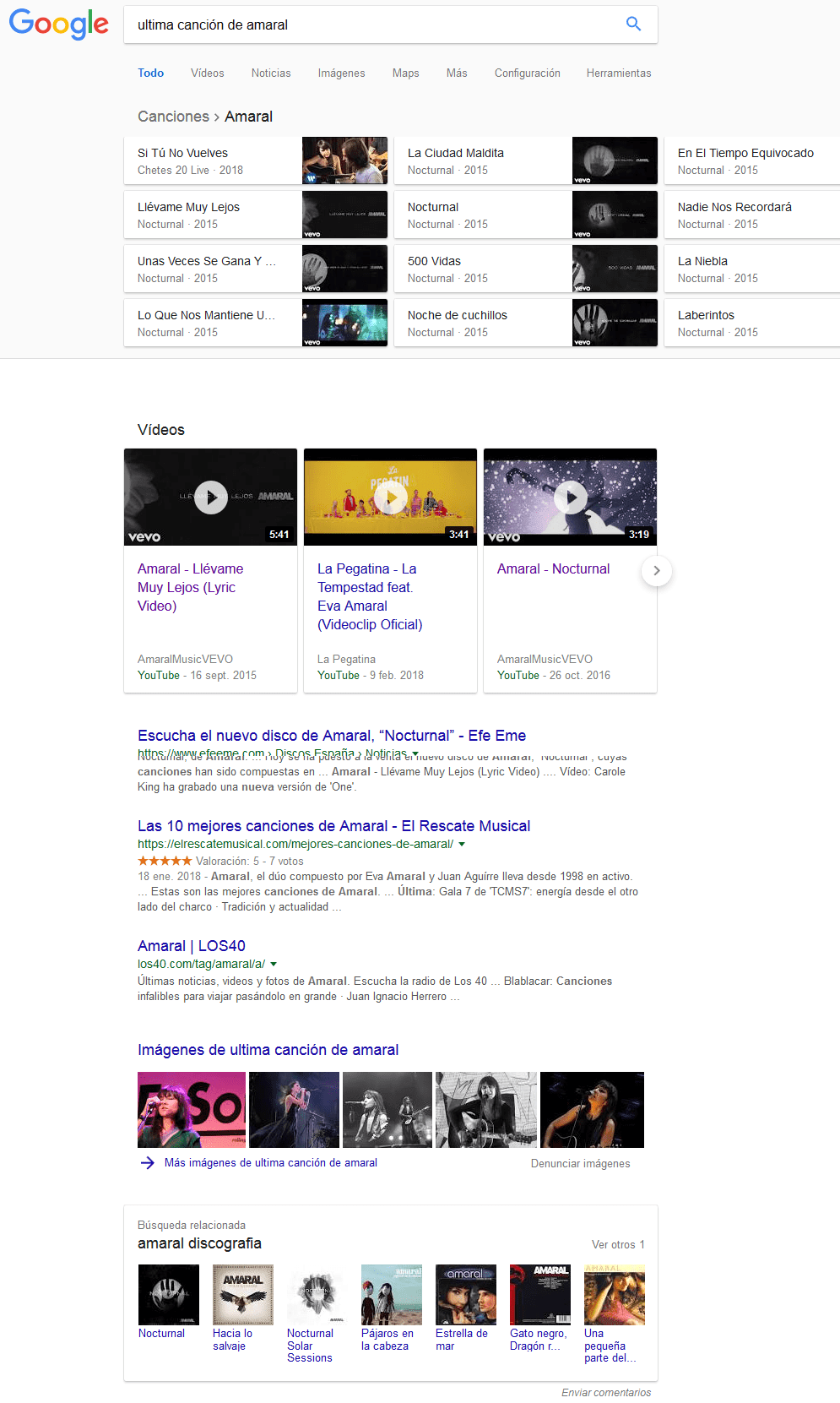Open the Estrella de mar album
This screenshot has height=1403, width=840.
point(466,1295)
